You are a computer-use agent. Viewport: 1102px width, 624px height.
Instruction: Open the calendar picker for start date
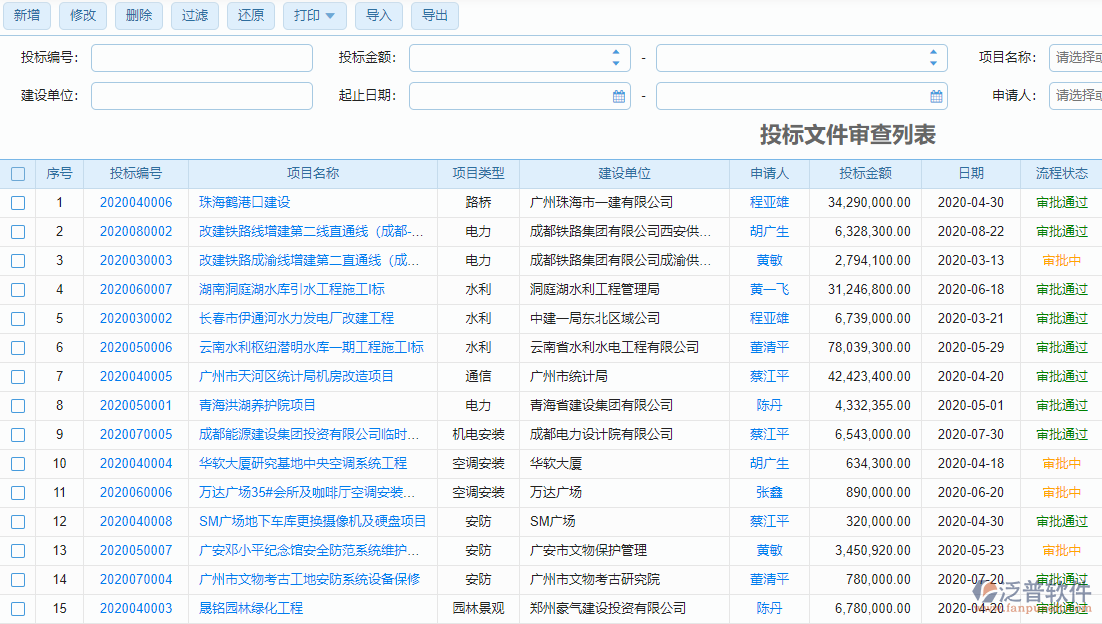[x=617, y=96]
